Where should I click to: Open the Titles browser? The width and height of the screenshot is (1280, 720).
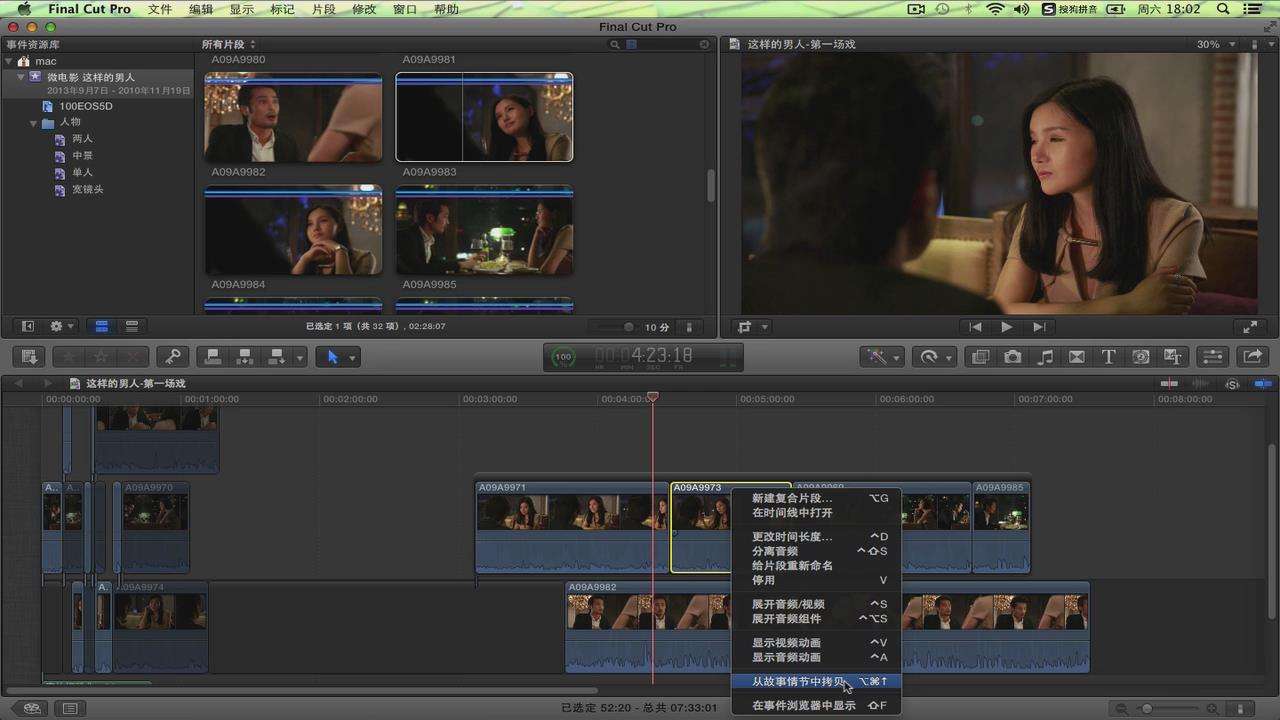[x=1108, y=357]
